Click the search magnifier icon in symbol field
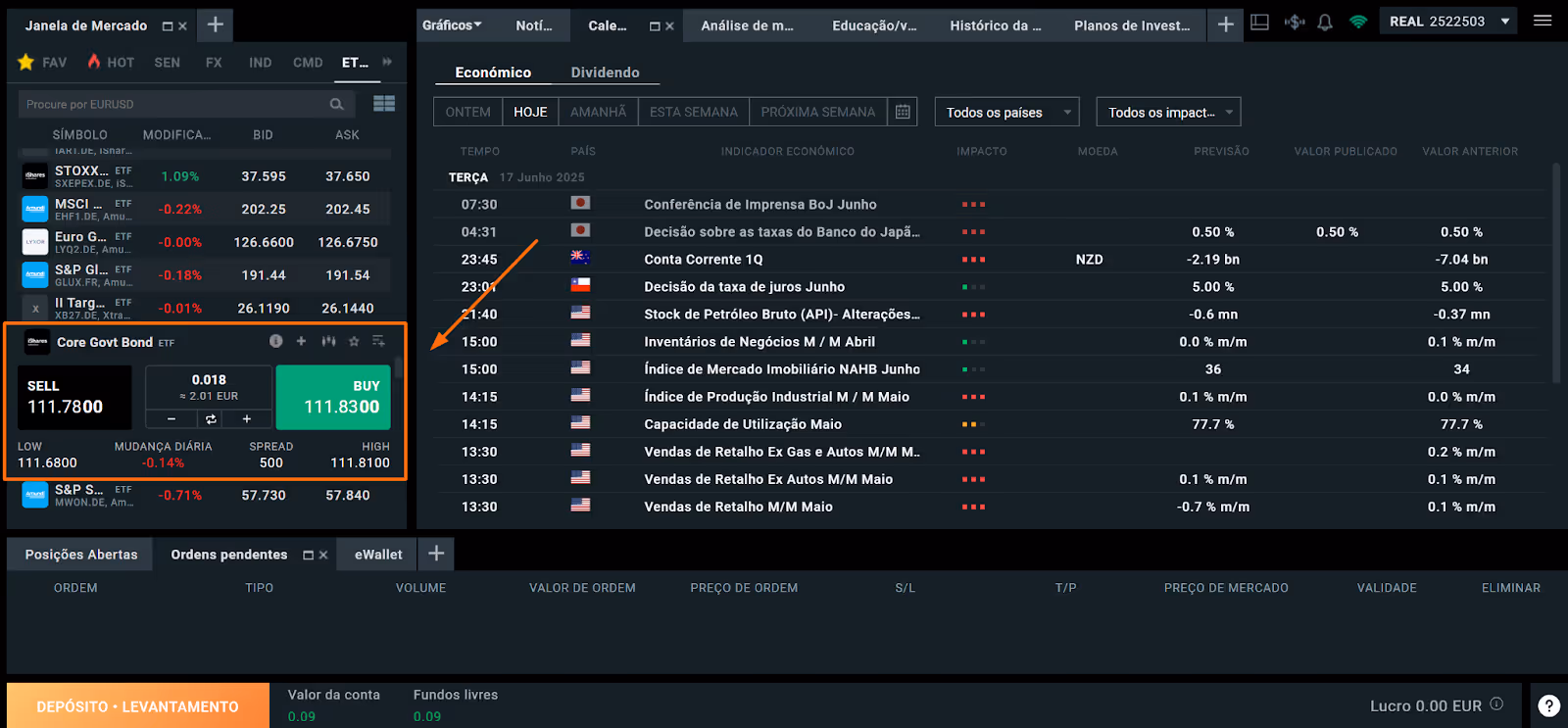1568x728 pixels. pos(336,104)
